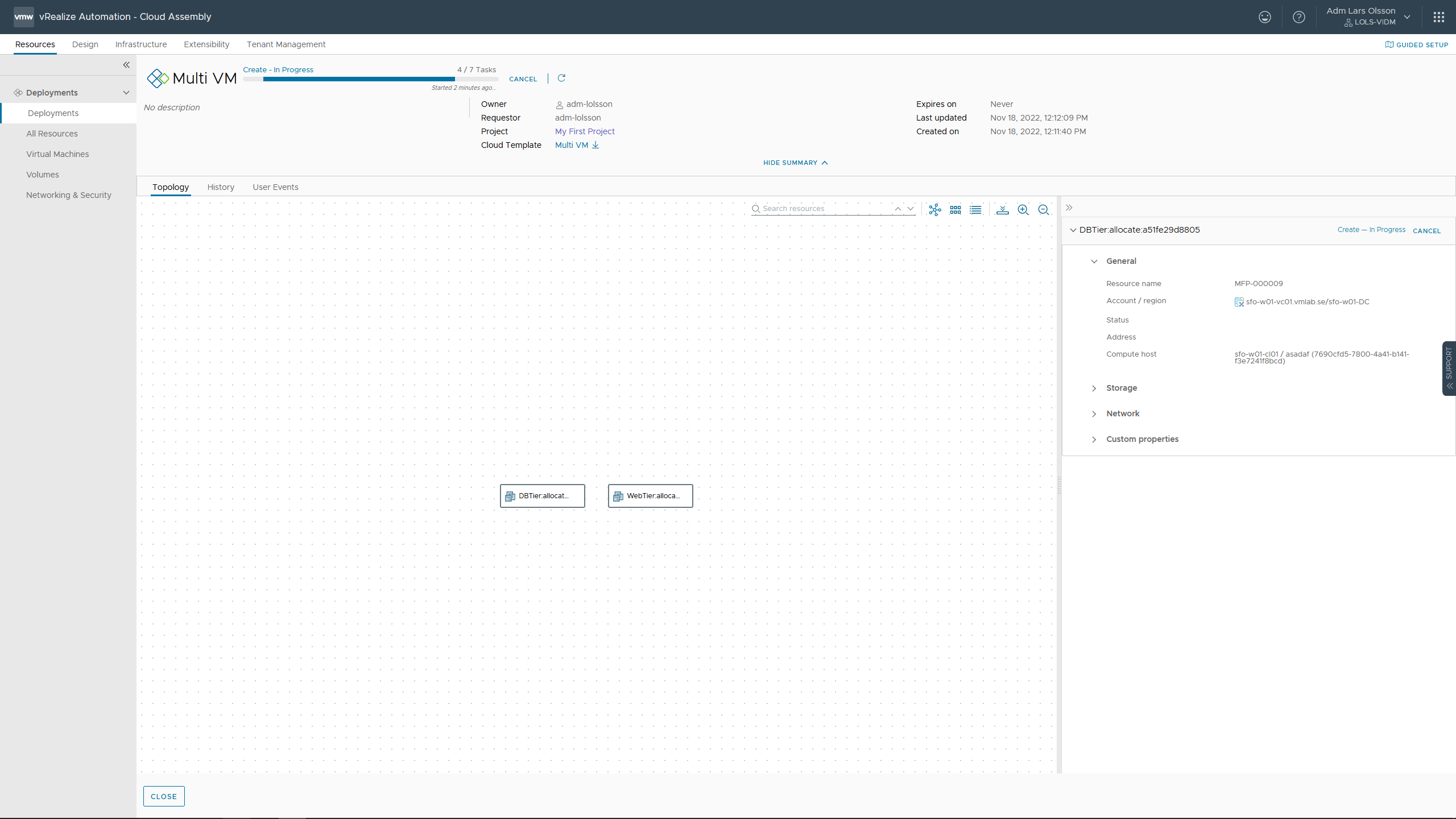Collapse the General section
The height and width of the screenshot is (819, 1456).
tap(1094, 262)
